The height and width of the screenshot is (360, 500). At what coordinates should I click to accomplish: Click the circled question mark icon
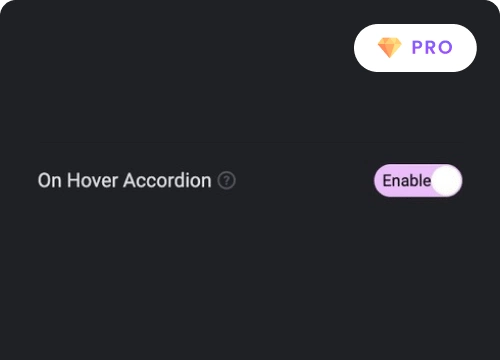pos(227,181)
